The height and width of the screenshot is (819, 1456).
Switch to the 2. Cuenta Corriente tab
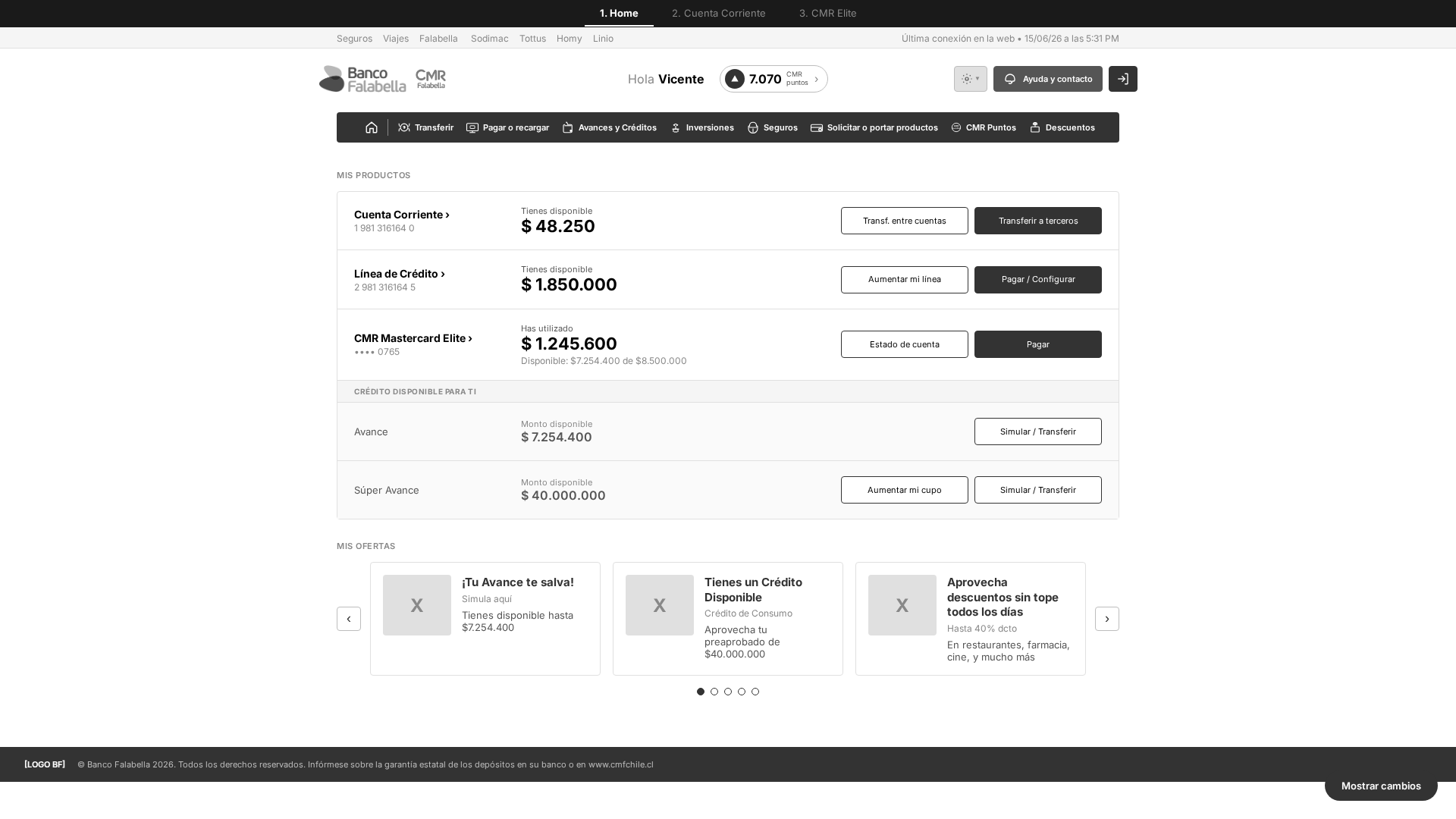(x=719, y=13)
